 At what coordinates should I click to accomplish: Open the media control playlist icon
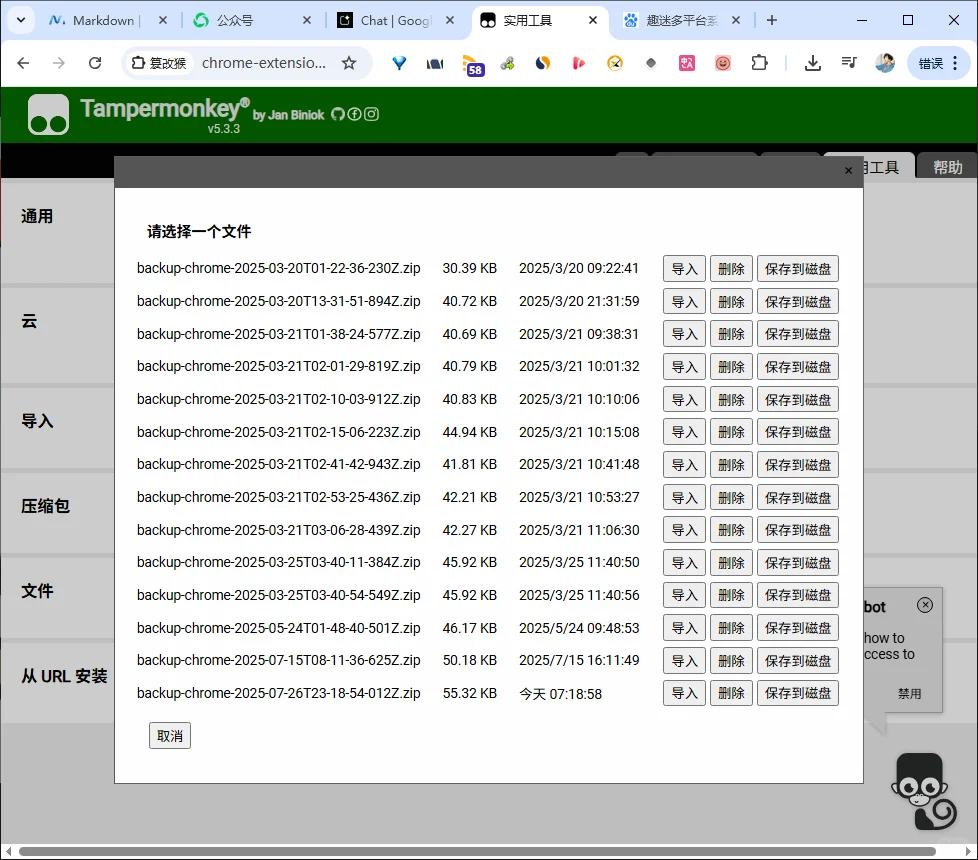coord(848,63)
